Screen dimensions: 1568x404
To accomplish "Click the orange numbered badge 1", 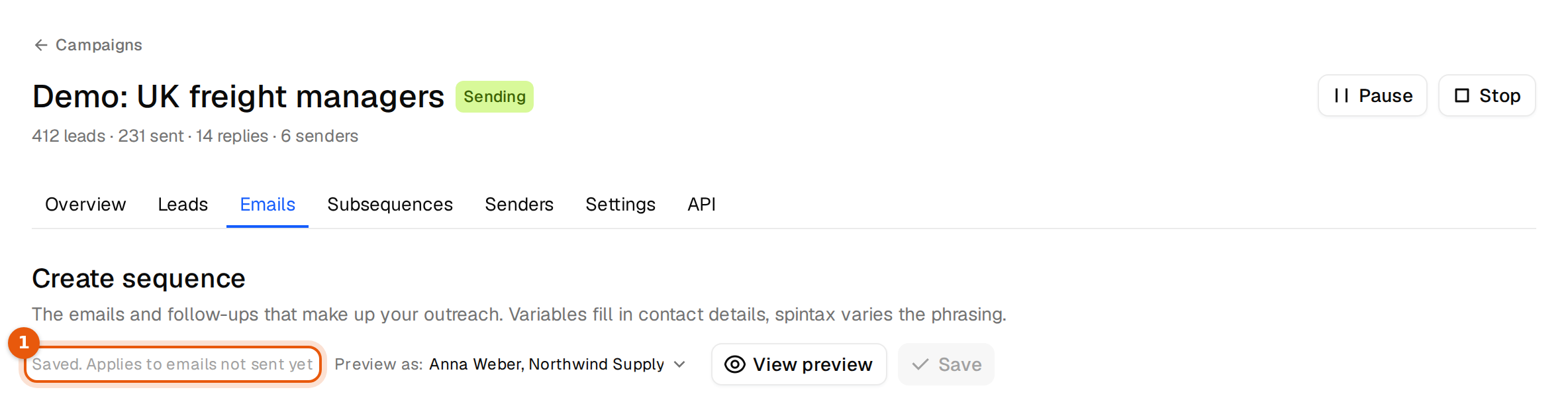I will click(x=24, y=342).
